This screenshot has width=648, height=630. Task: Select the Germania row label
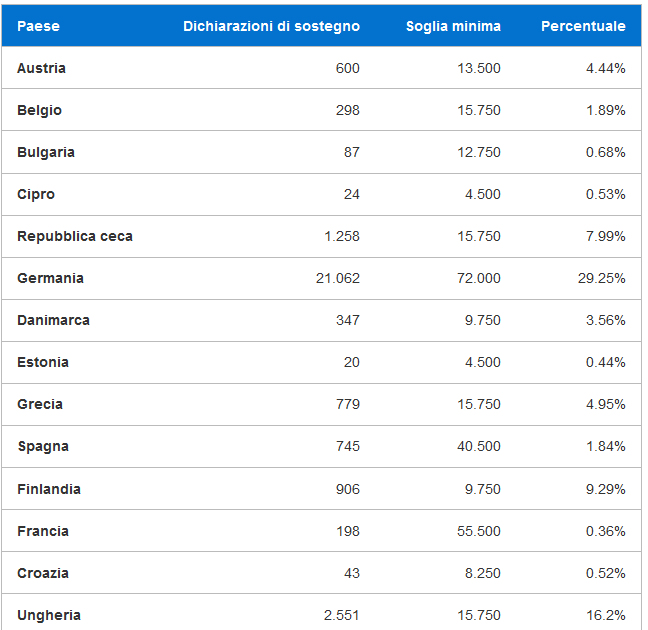[50, 278]
